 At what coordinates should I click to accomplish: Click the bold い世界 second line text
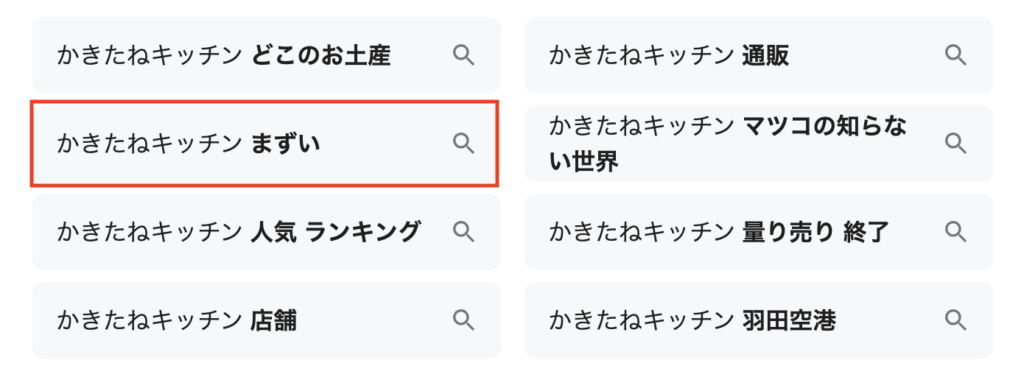(583, 161)
